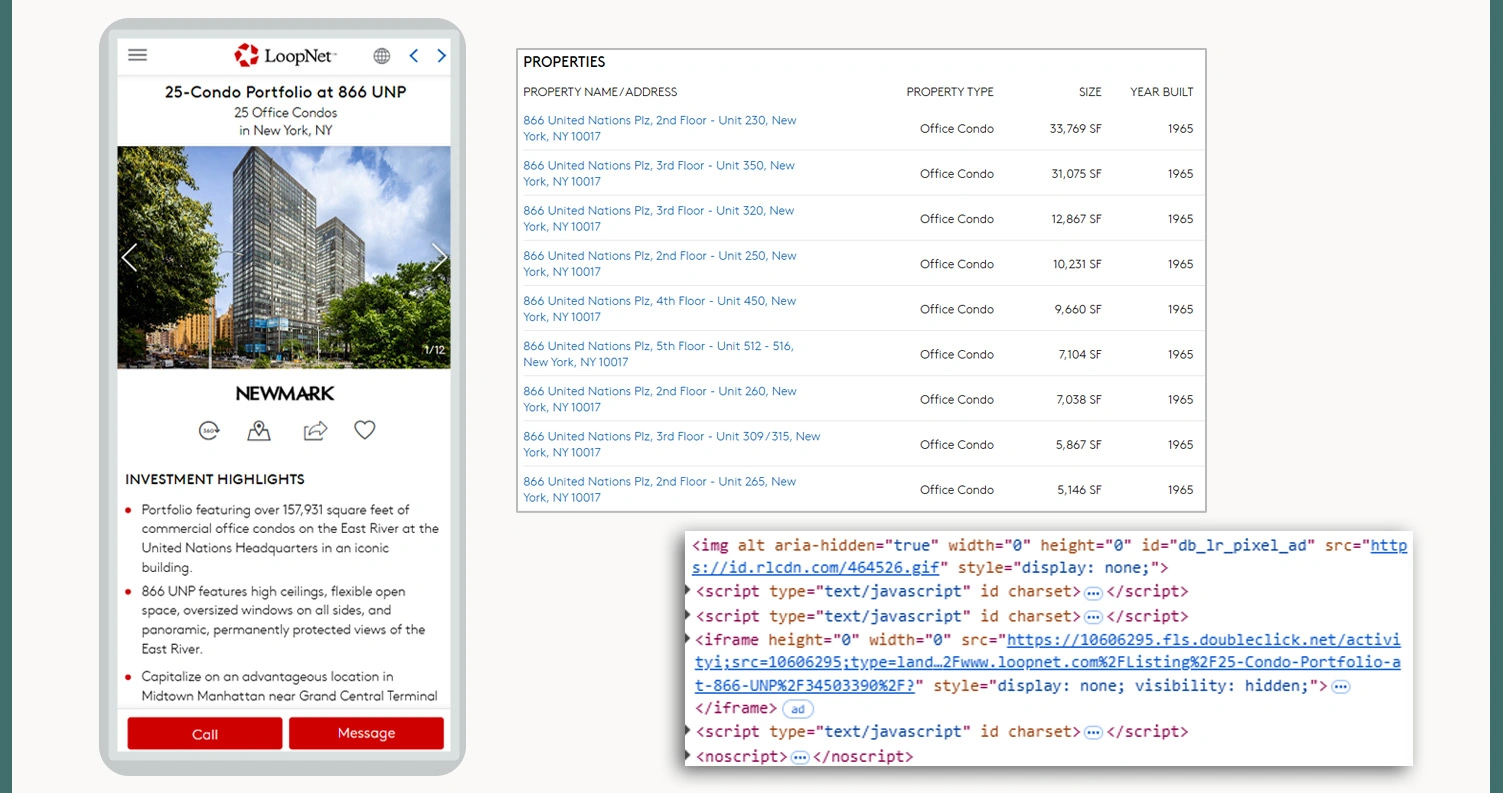Open the globe language selector
This screenshot has width=1503, height=793.
pyautogui.click(x=382, y=56)
